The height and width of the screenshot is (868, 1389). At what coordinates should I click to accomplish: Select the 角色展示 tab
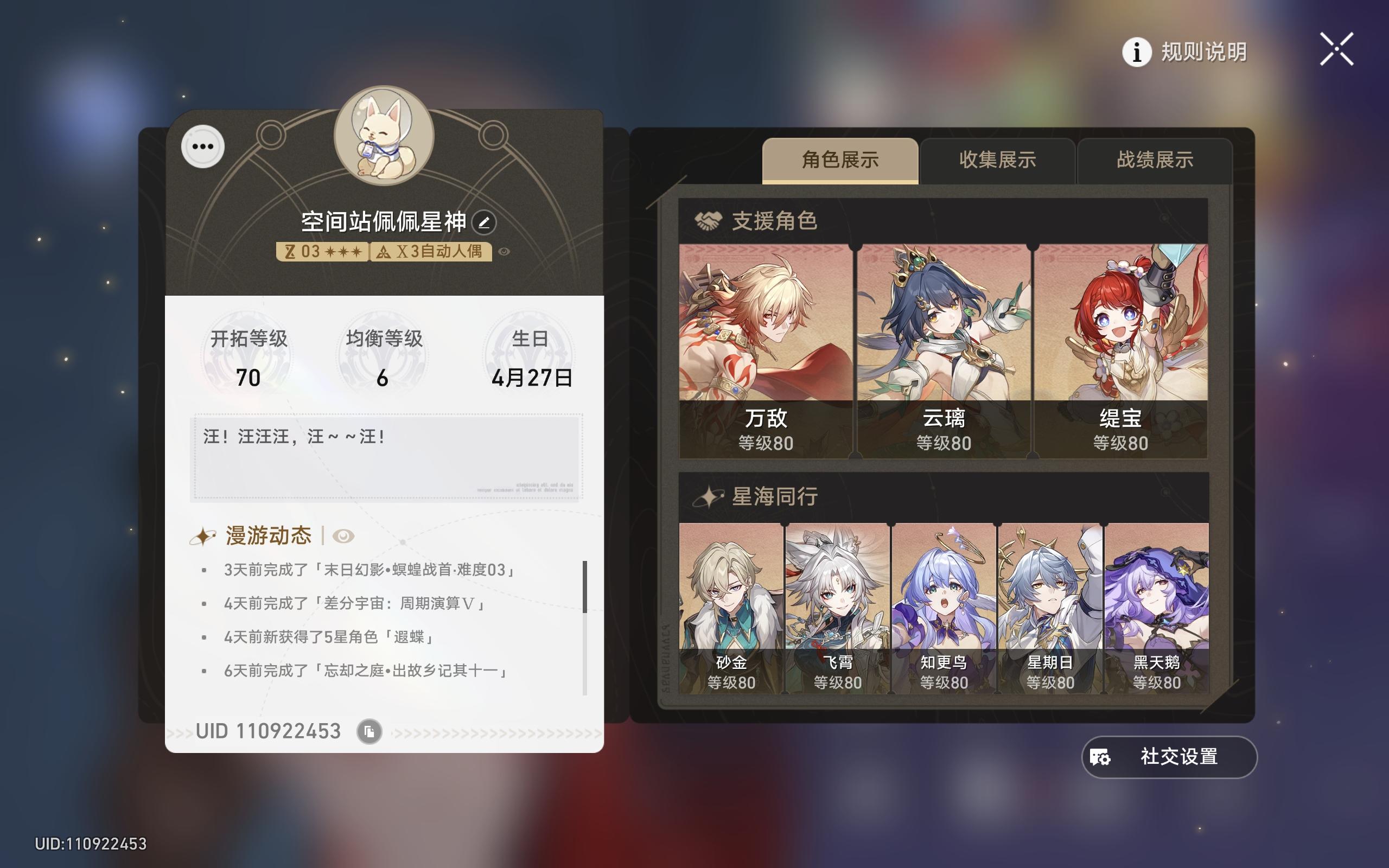click(x=840, y=160)
